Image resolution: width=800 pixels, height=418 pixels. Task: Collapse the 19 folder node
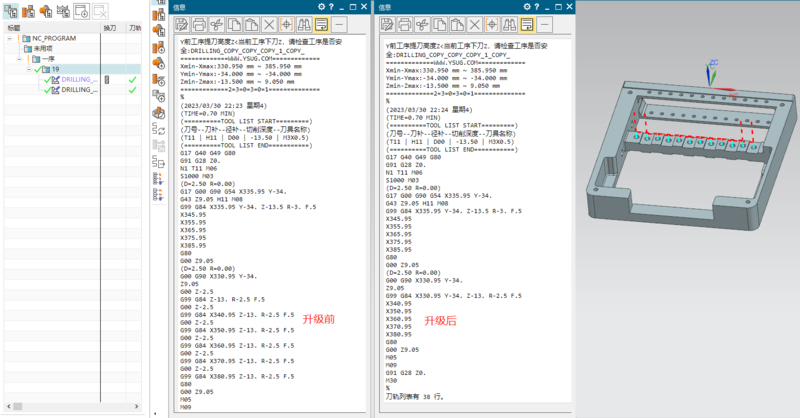coord(29,69)
